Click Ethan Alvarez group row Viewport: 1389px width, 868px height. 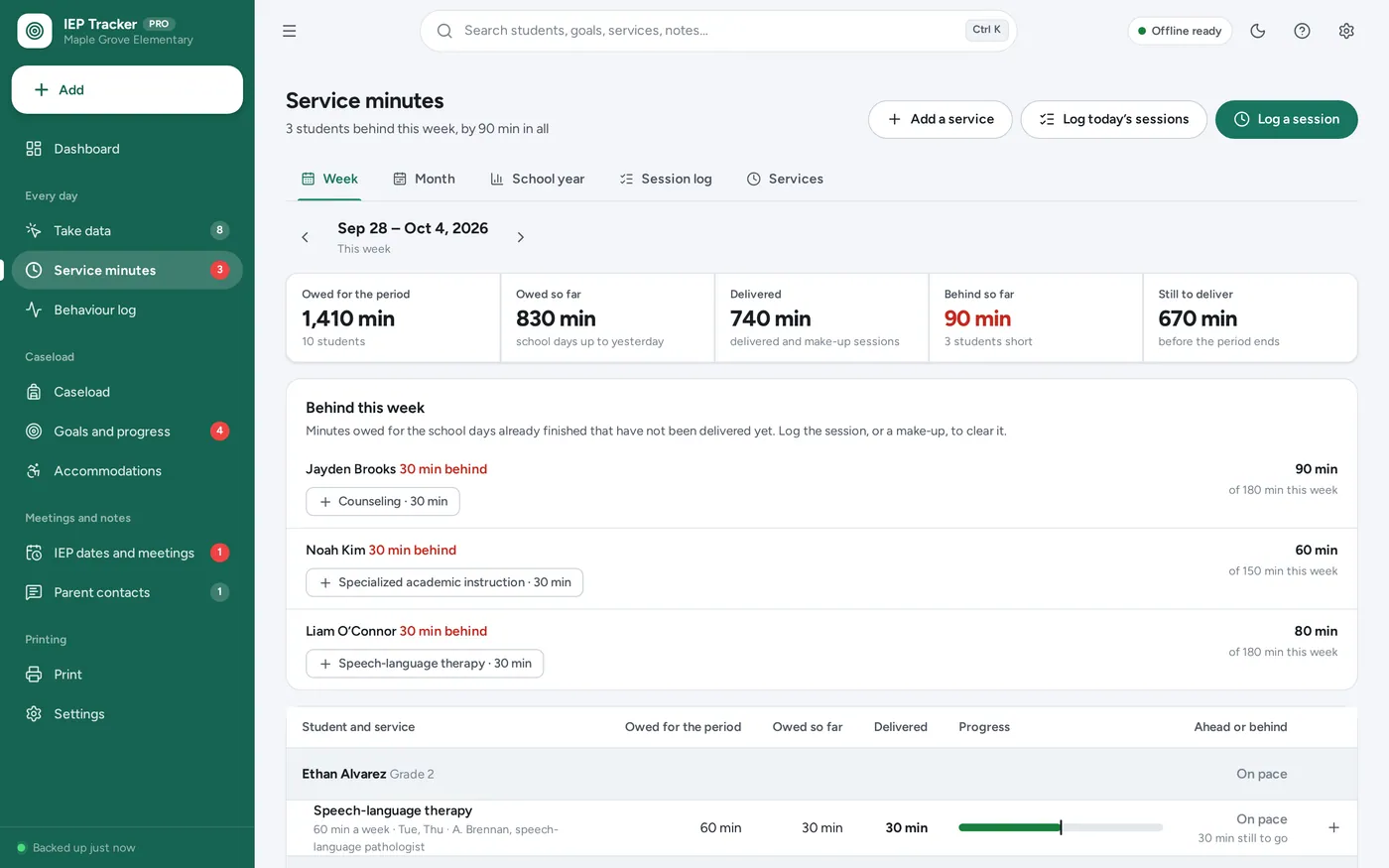point(821,774)
